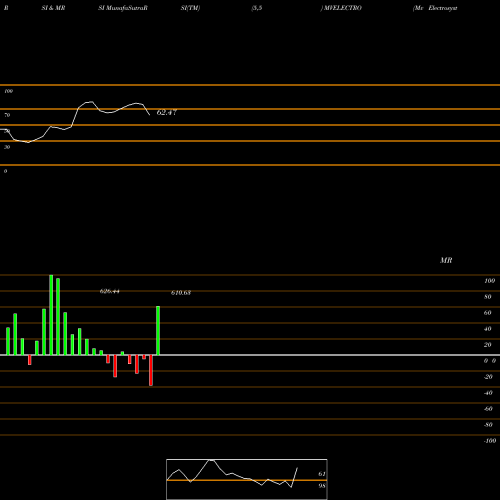The width and height of the screenshot is (500, 500).
Task: Click the 61 value in the mini chart
Action: point(322,474)
